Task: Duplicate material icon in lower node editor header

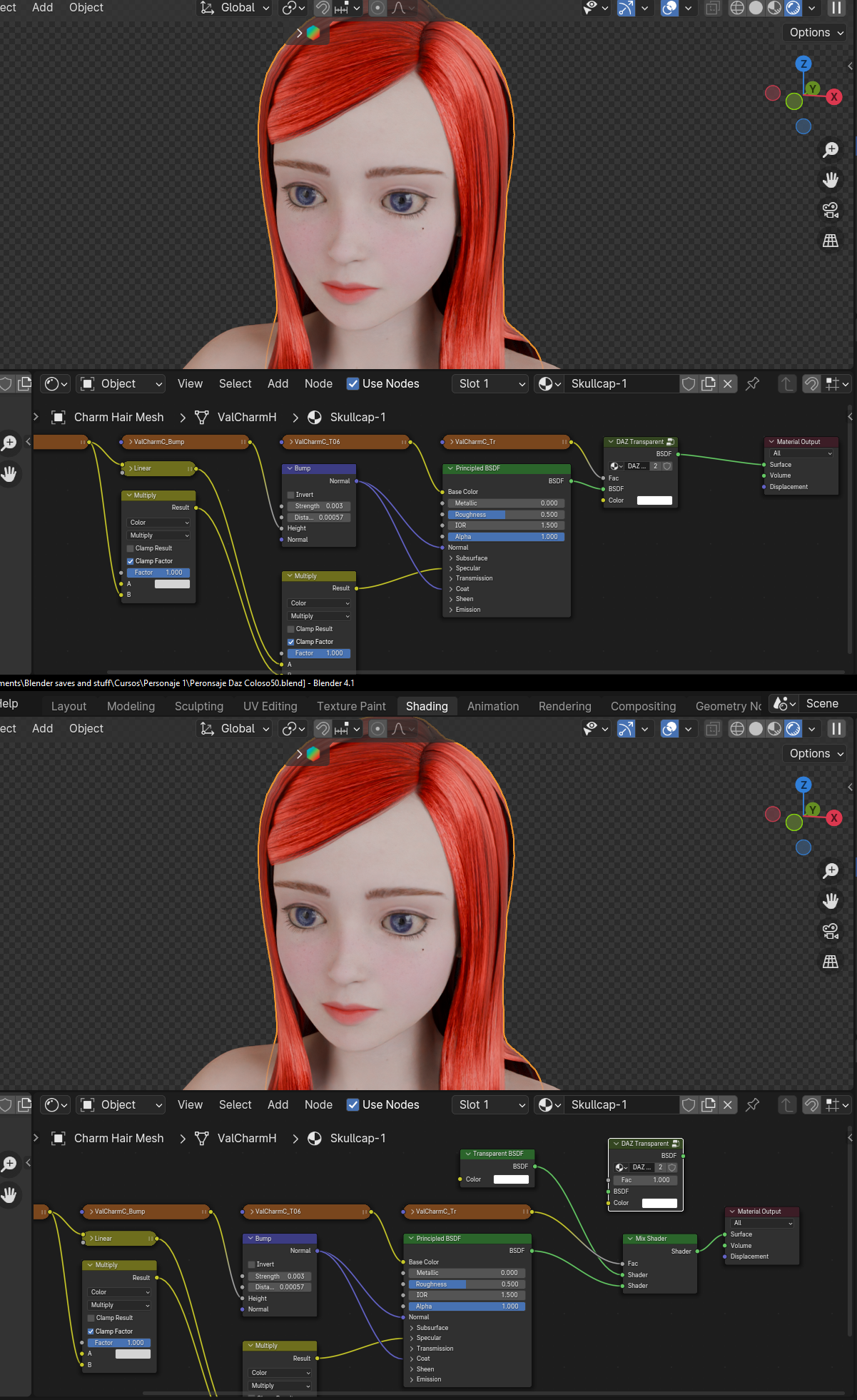Action: click(x=709, y=1104)
